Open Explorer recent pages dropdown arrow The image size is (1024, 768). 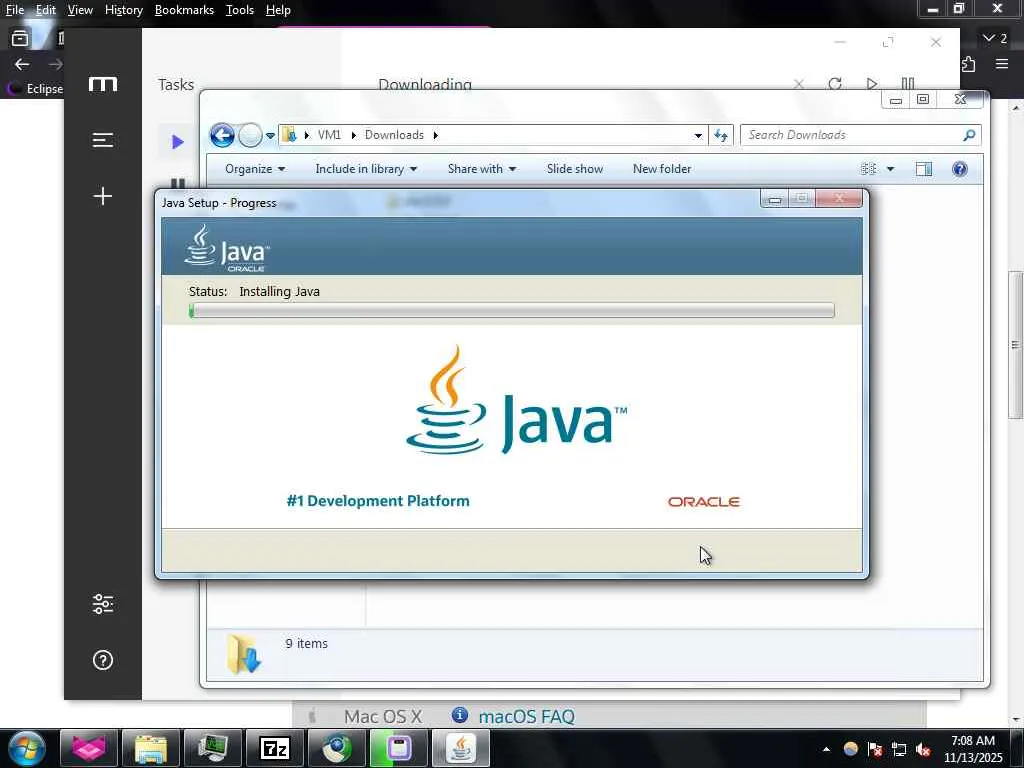click(270, 136)
